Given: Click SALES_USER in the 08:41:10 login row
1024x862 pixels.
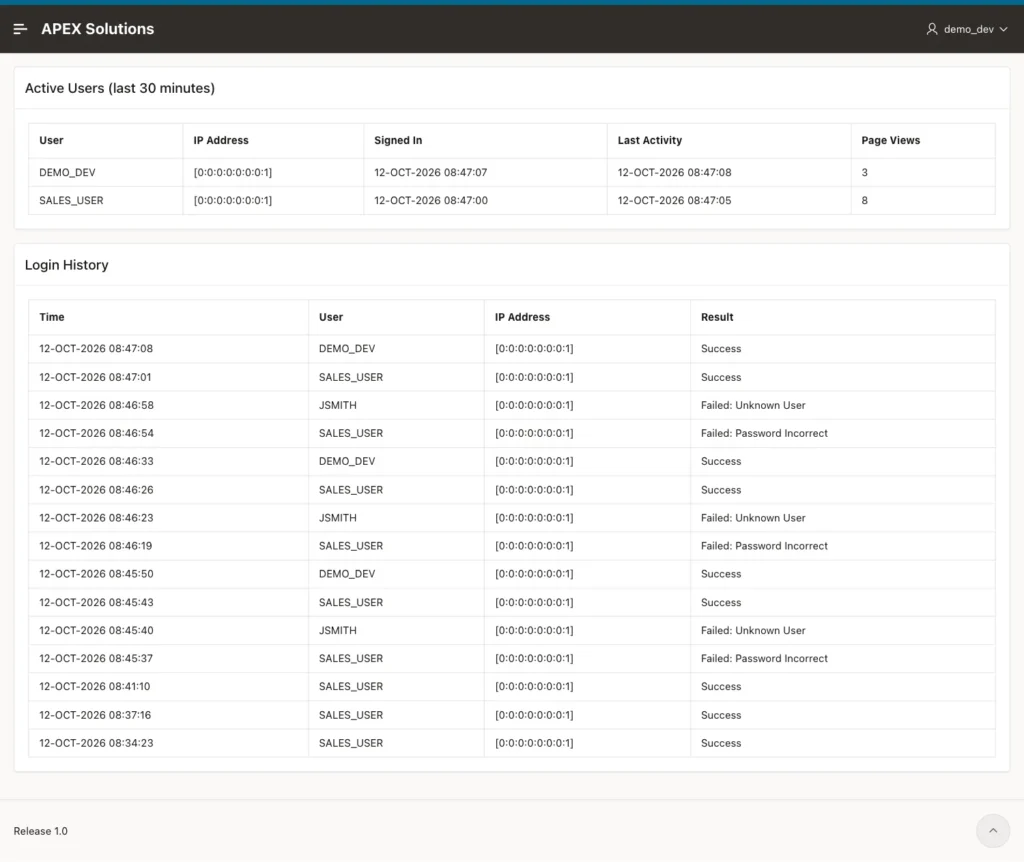Looking at the screenshot, I should (351, 686).
